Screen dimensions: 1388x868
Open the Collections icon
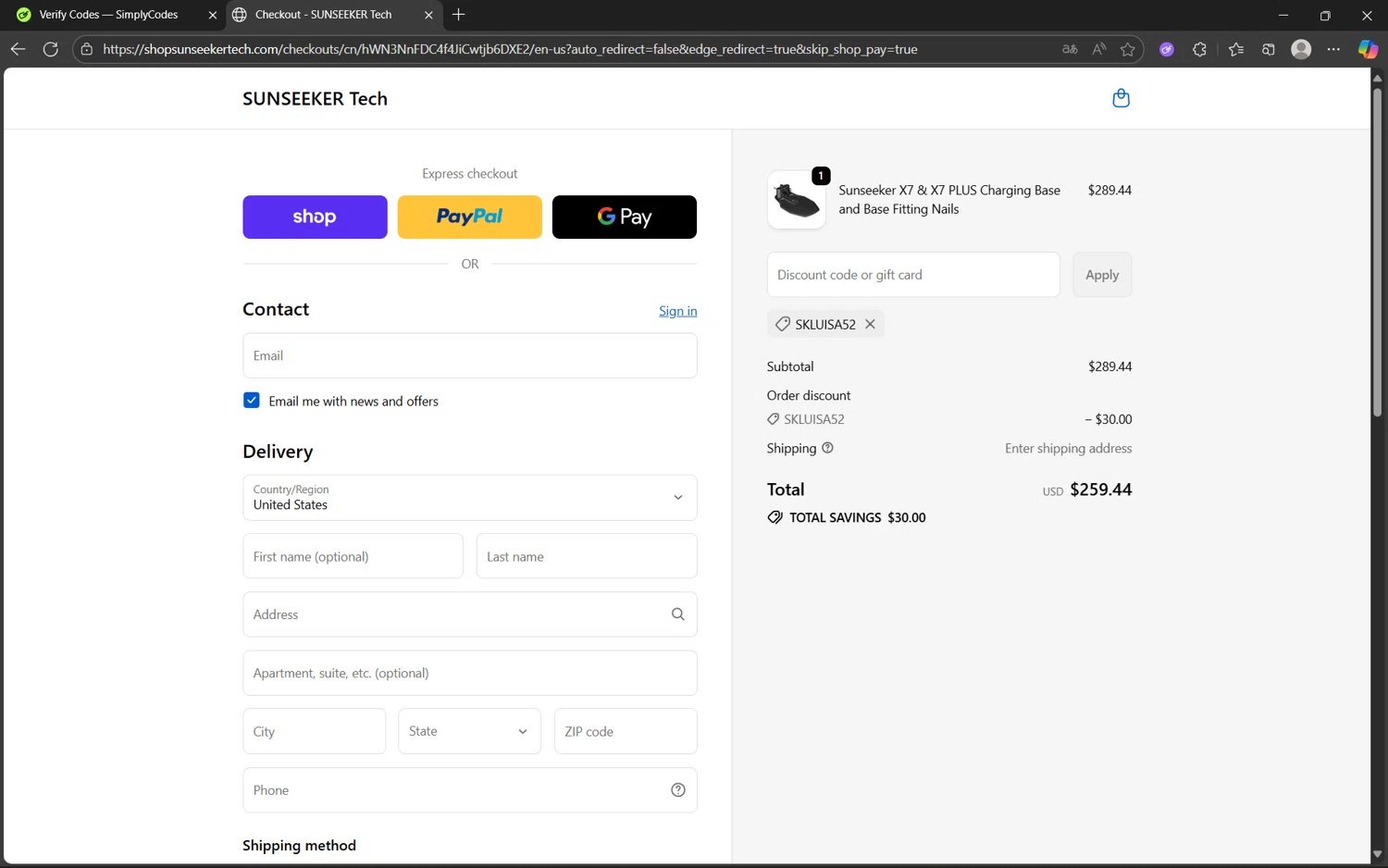1269,49
